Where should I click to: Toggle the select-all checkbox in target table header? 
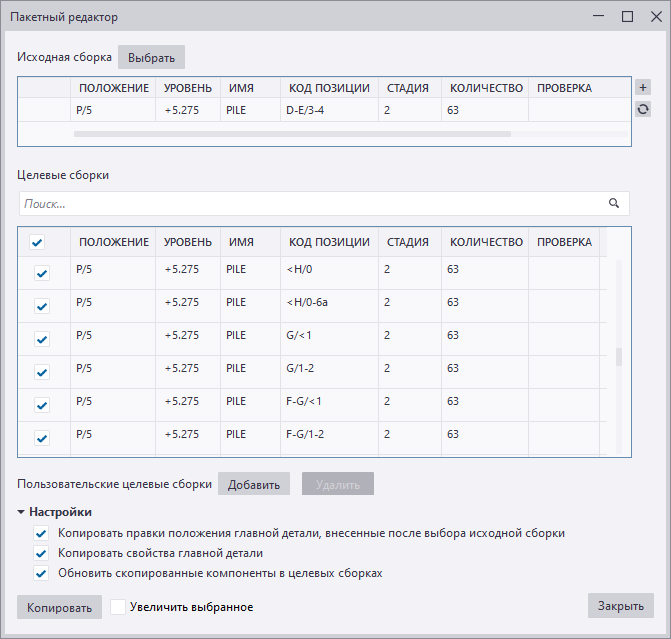pos(37,242)
